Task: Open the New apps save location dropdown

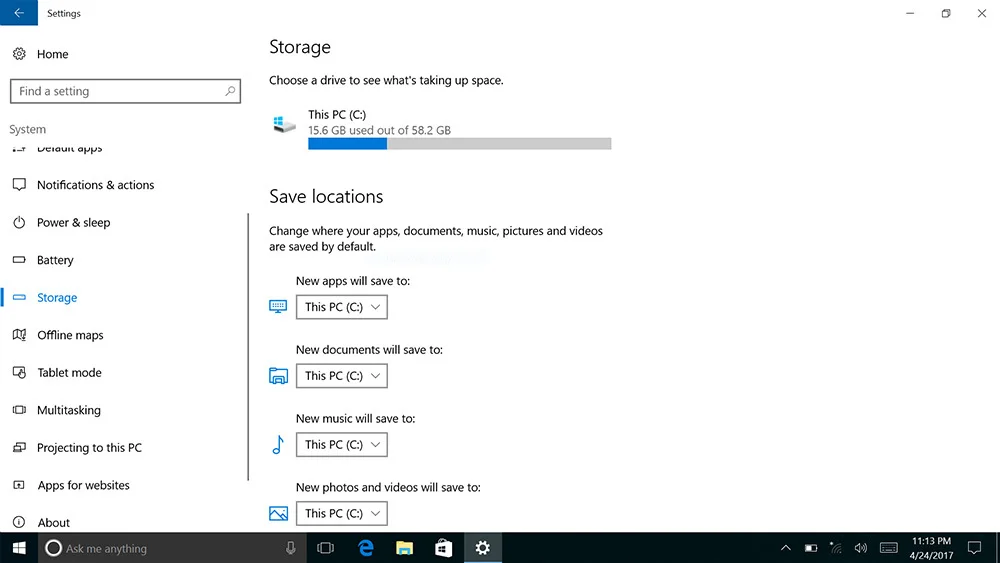Action: pyautogui.click(x=341, y=307)
